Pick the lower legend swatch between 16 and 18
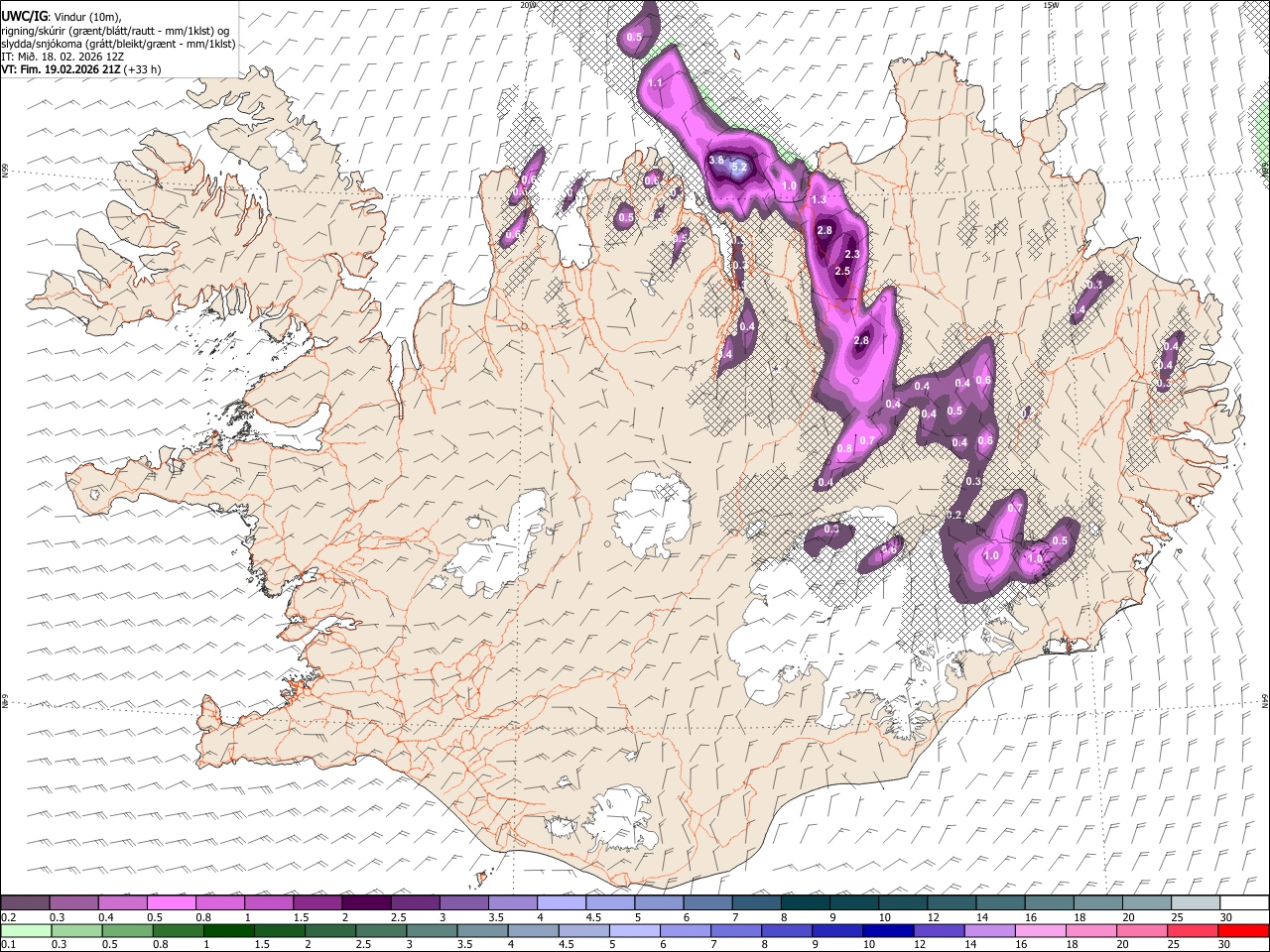The image size is (1270, 952). pos(1041,930)
